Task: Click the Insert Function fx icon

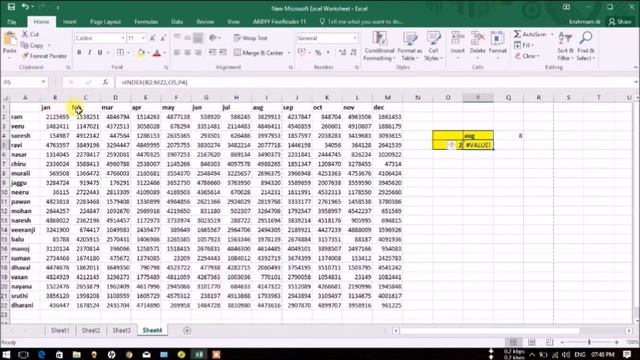Action: pyautogui.click(x=105, y=82)
